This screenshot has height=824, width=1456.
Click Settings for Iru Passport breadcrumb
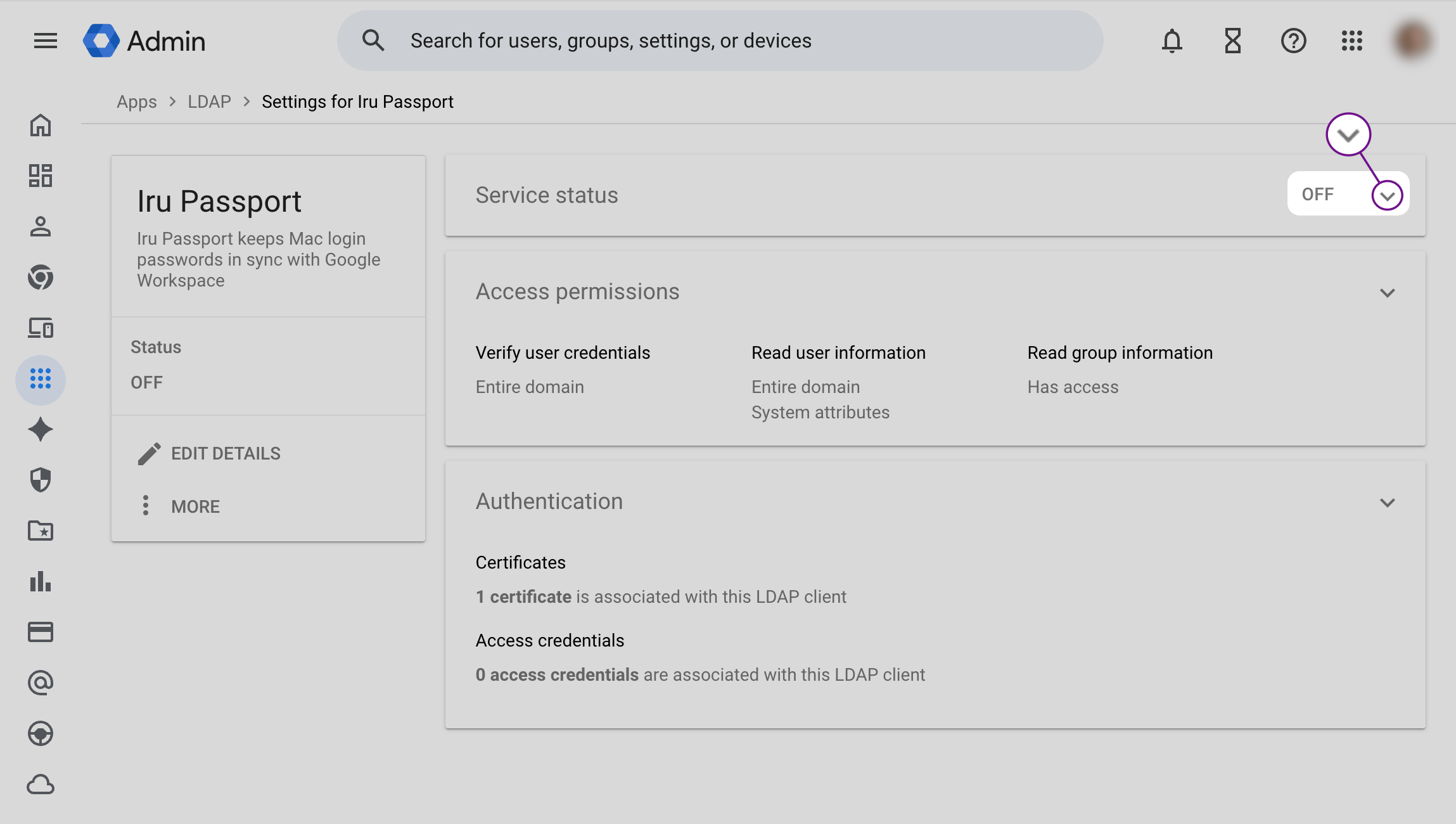pos(357,101)
